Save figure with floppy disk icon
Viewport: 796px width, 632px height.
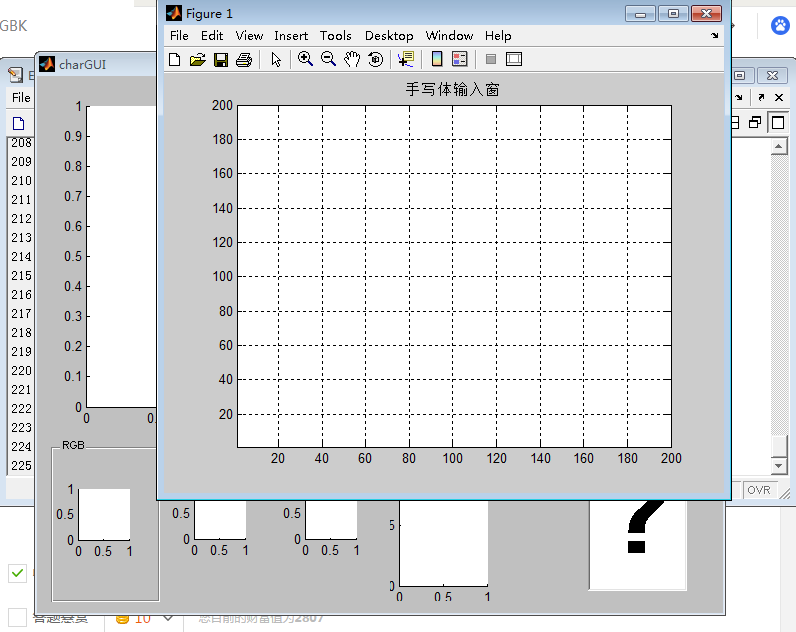(x=221, y=59)
